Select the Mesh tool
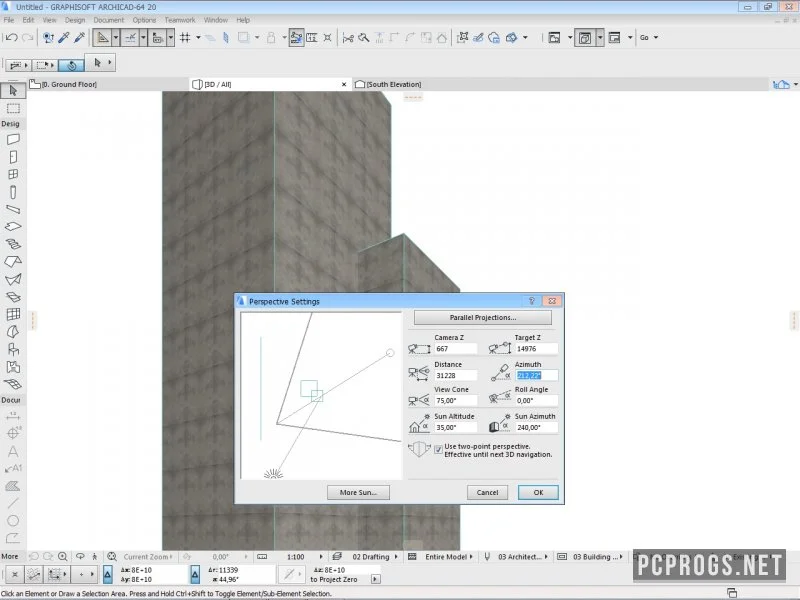 click(x=13, y=384)
